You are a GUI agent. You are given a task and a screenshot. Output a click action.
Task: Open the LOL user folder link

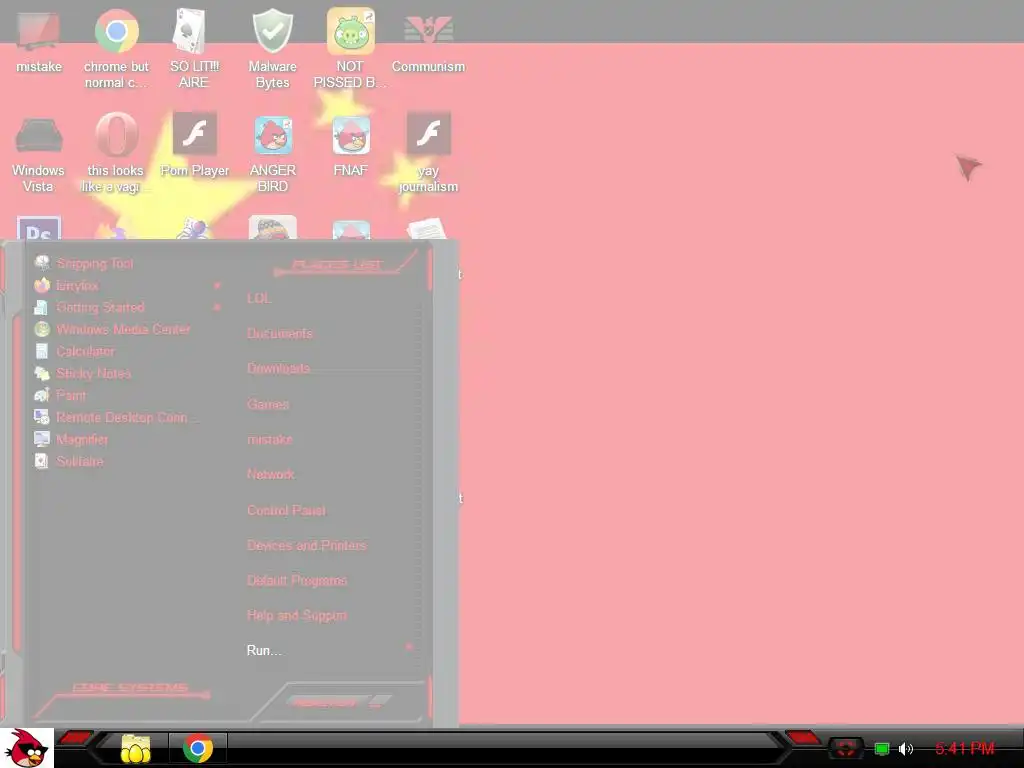(259, 298)
